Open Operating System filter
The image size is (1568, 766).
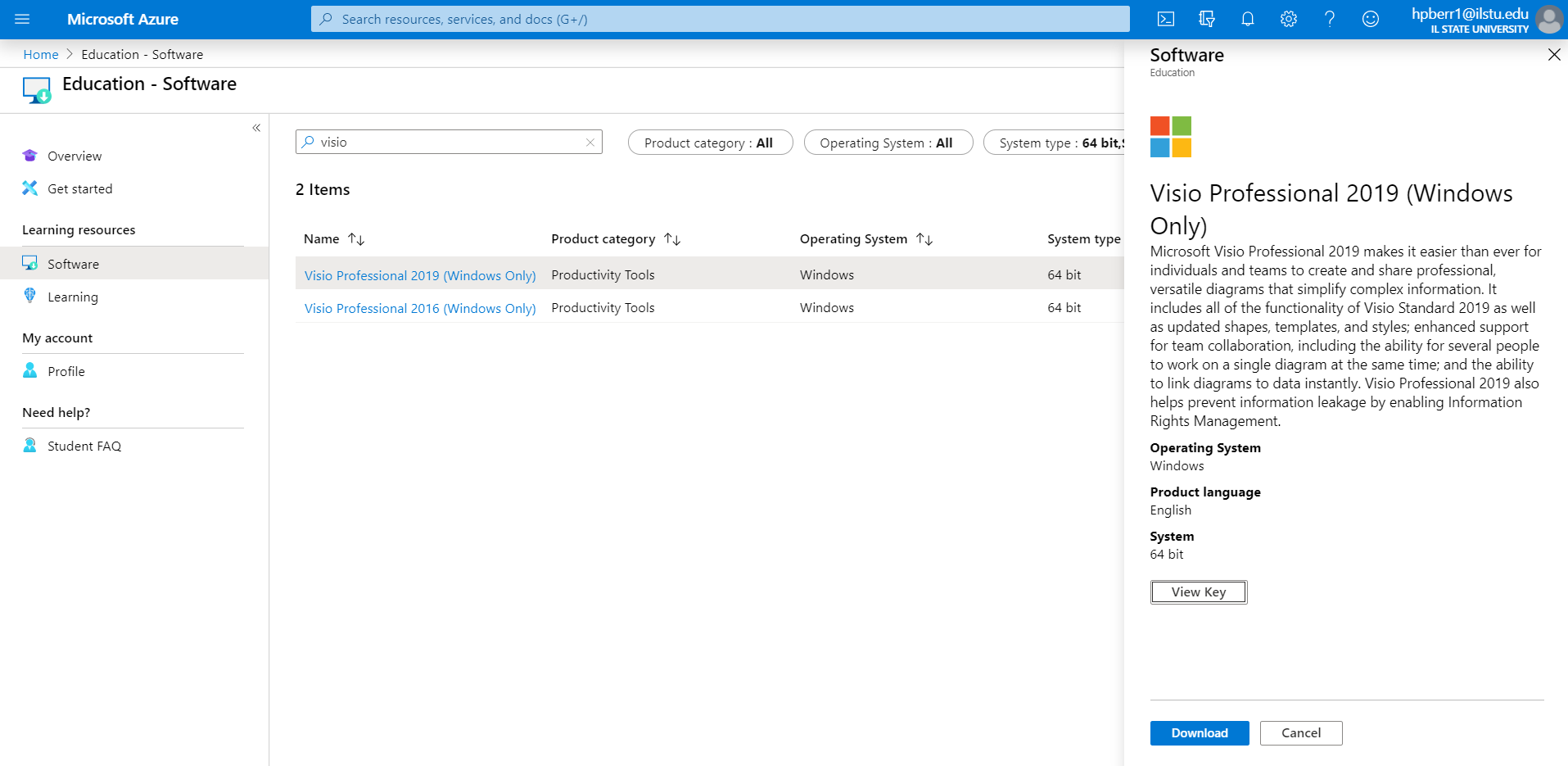click(x=888, y=142)
